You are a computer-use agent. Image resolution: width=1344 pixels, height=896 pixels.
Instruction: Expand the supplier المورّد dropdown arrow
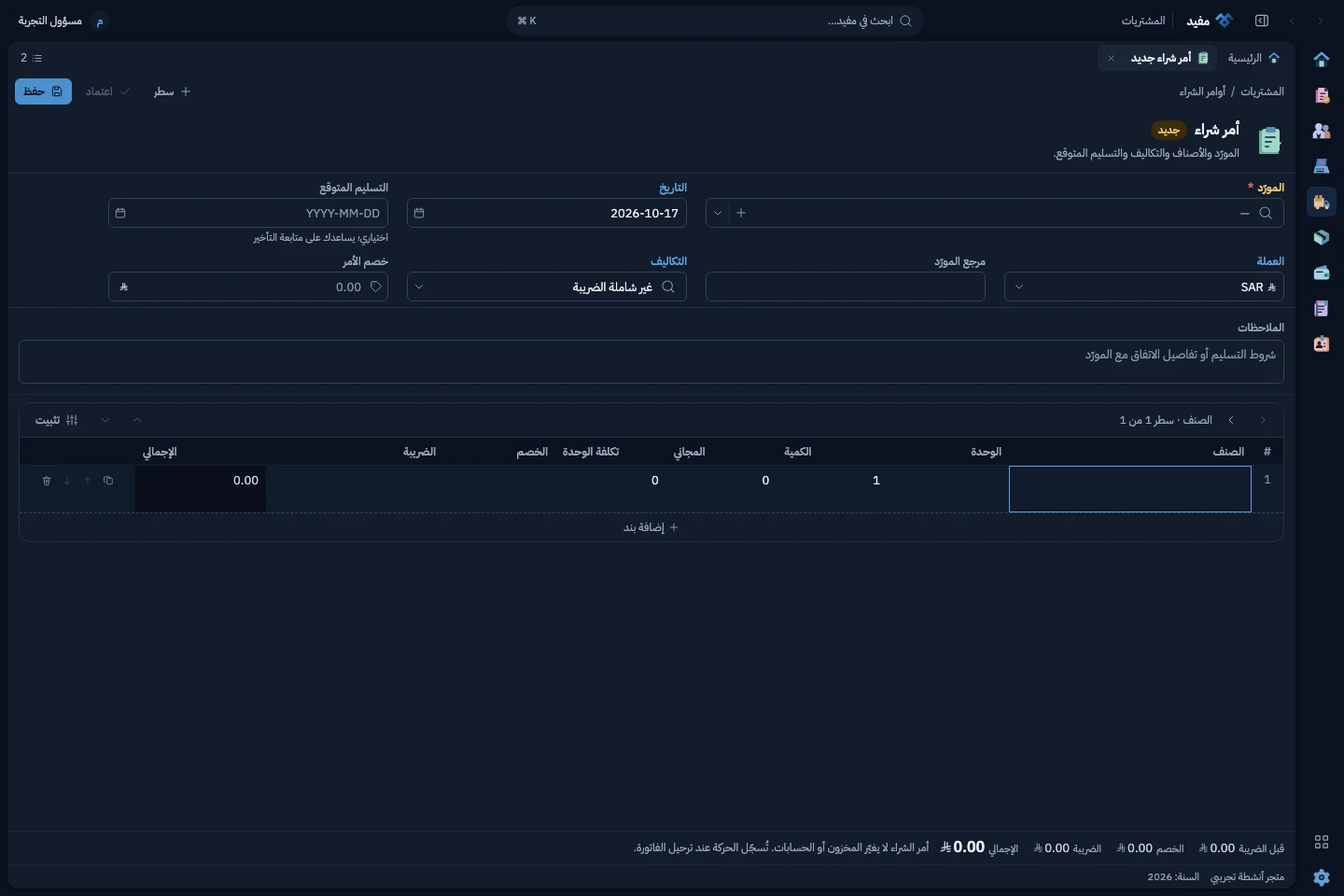point(718,213)
